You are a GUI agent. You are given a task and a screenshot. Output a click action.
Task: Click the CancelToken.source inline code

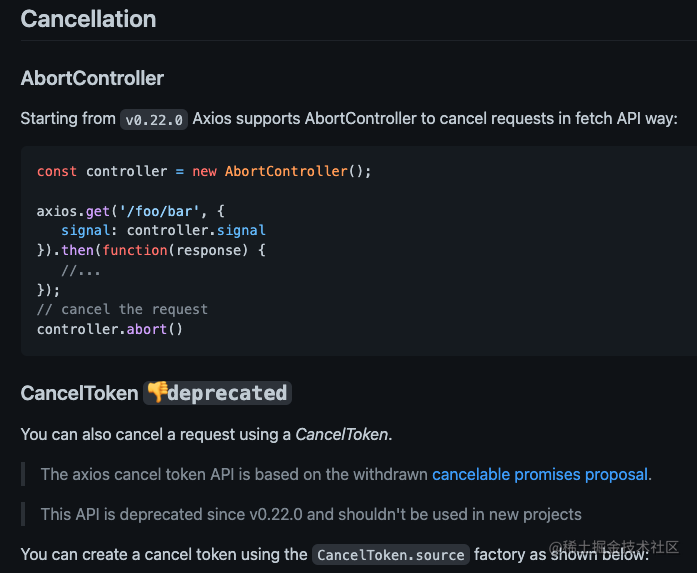(x=389, y=554)
